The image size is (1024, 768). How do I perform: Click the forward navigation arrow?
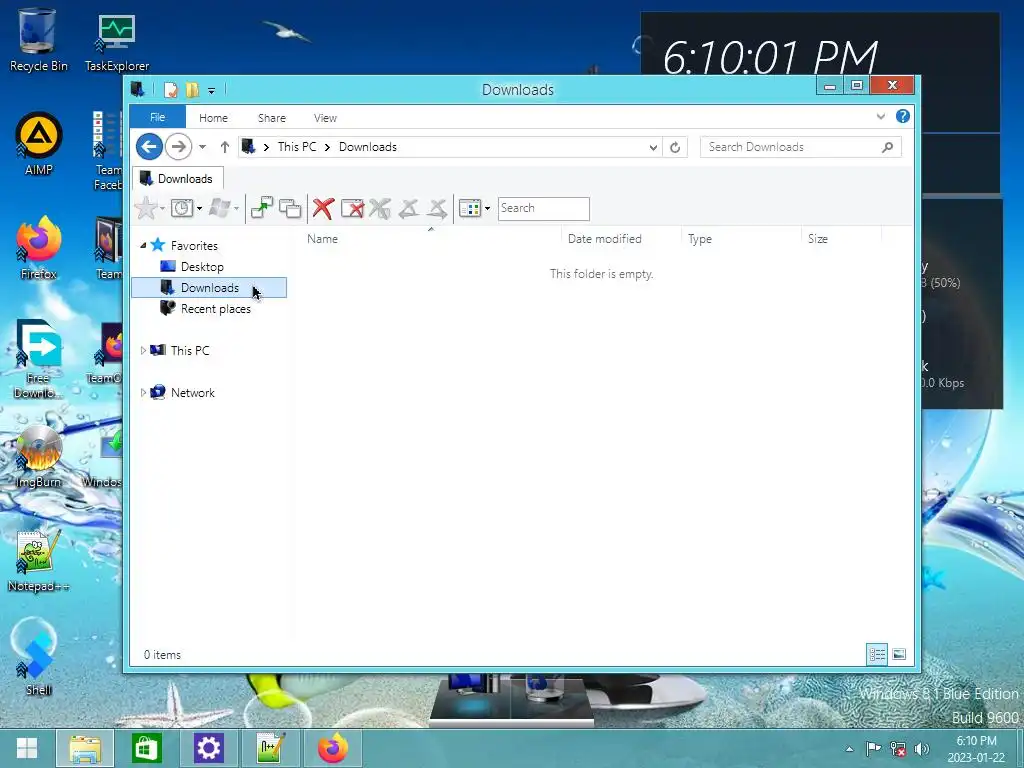pyautogui.click(x=178, y=147)
